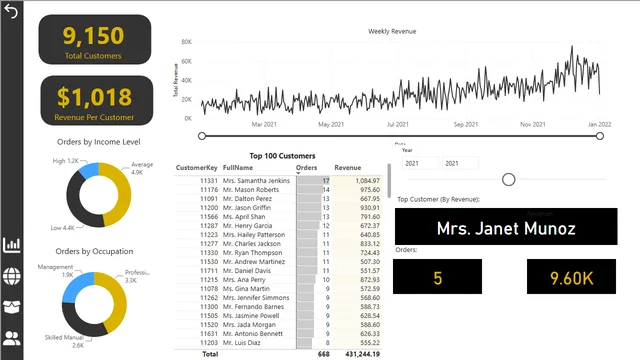Select the row for Mr. Daniel Davis
The width and height of the screenshot is (640, 360).
click(278, 271)
